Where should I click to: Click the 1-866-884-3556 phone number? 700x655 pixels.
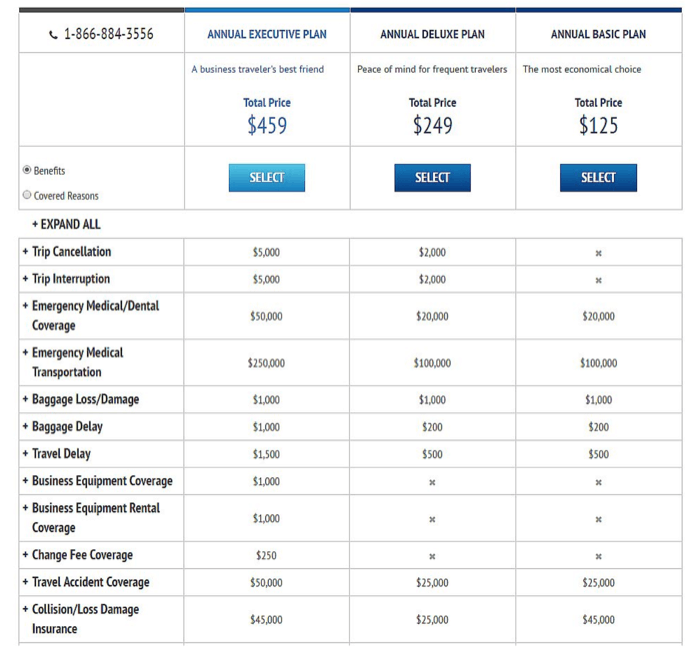[109, 34]
